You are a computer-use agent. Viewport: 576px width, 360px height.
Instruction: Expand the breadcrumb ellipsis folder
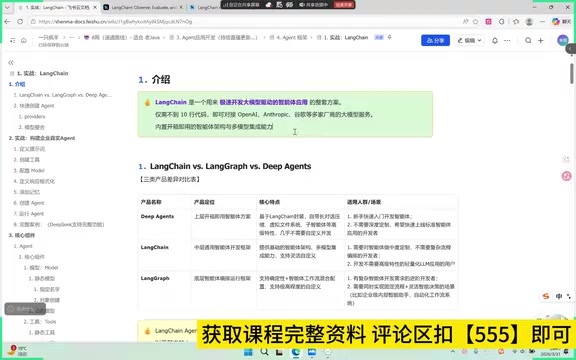point(71,37)
